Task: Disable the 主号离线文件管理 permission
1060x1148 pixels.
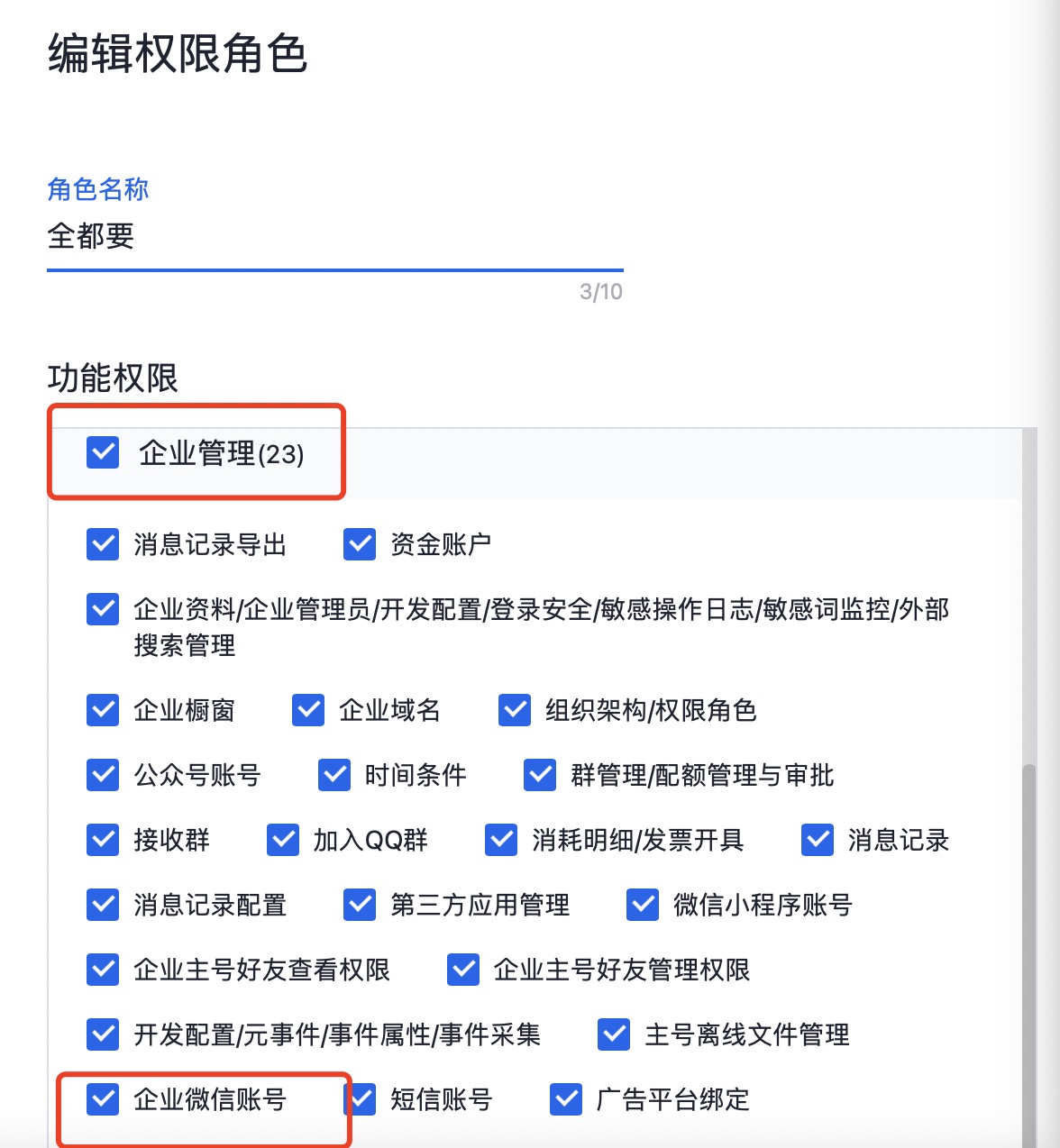Action: [614, 1034]
